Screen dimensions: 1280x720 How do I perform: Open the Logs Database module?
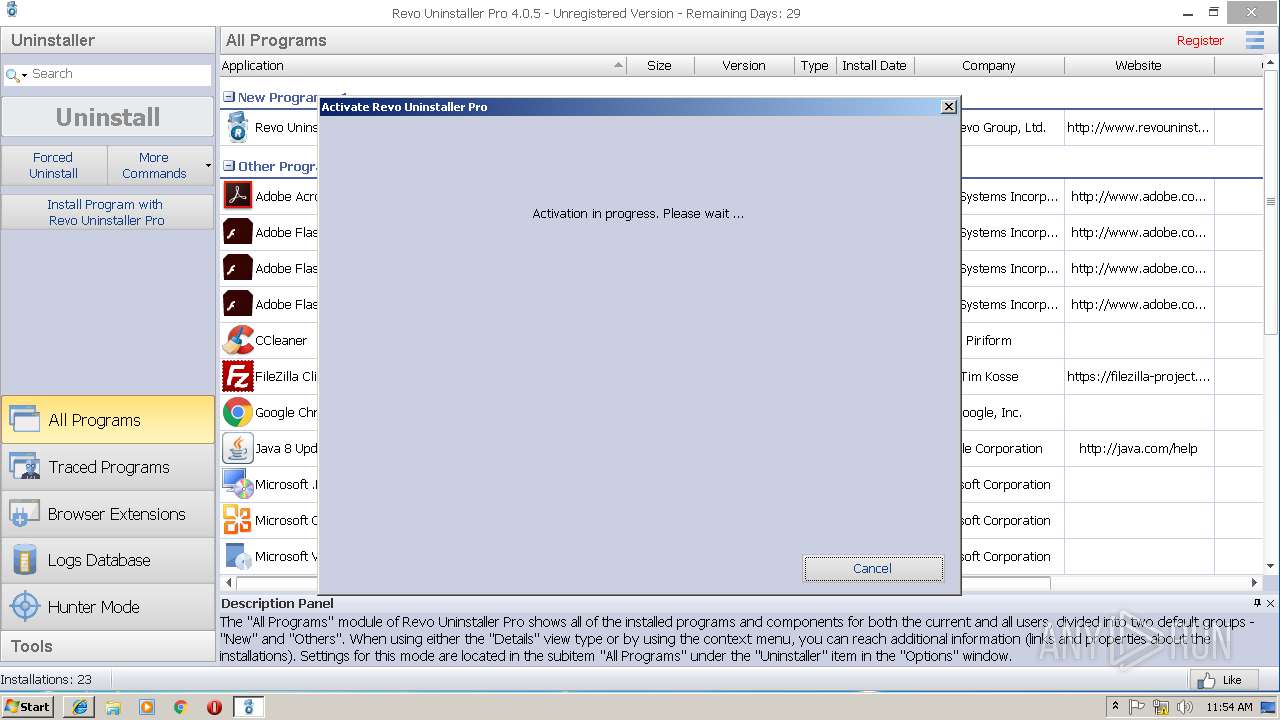[x=107, y=560]
